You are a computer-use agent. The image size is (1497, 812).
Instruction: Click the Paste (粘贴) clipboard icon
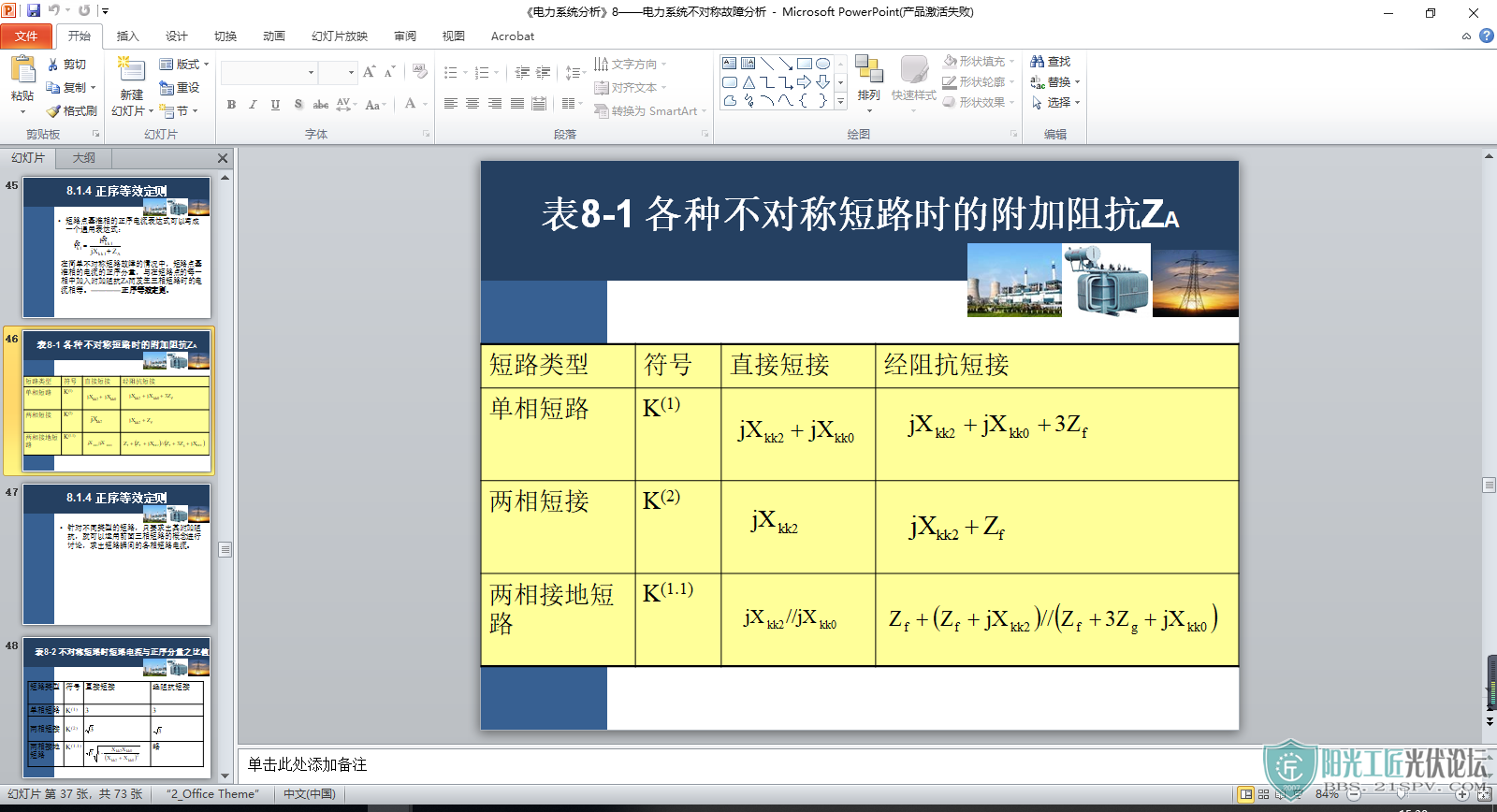point(22,70)
